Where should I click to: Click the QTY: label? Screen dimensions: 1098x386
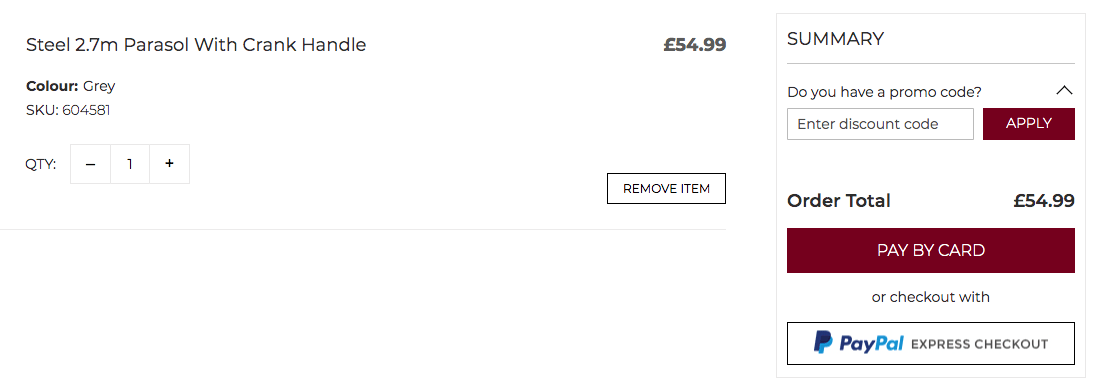tap(41, 165)
